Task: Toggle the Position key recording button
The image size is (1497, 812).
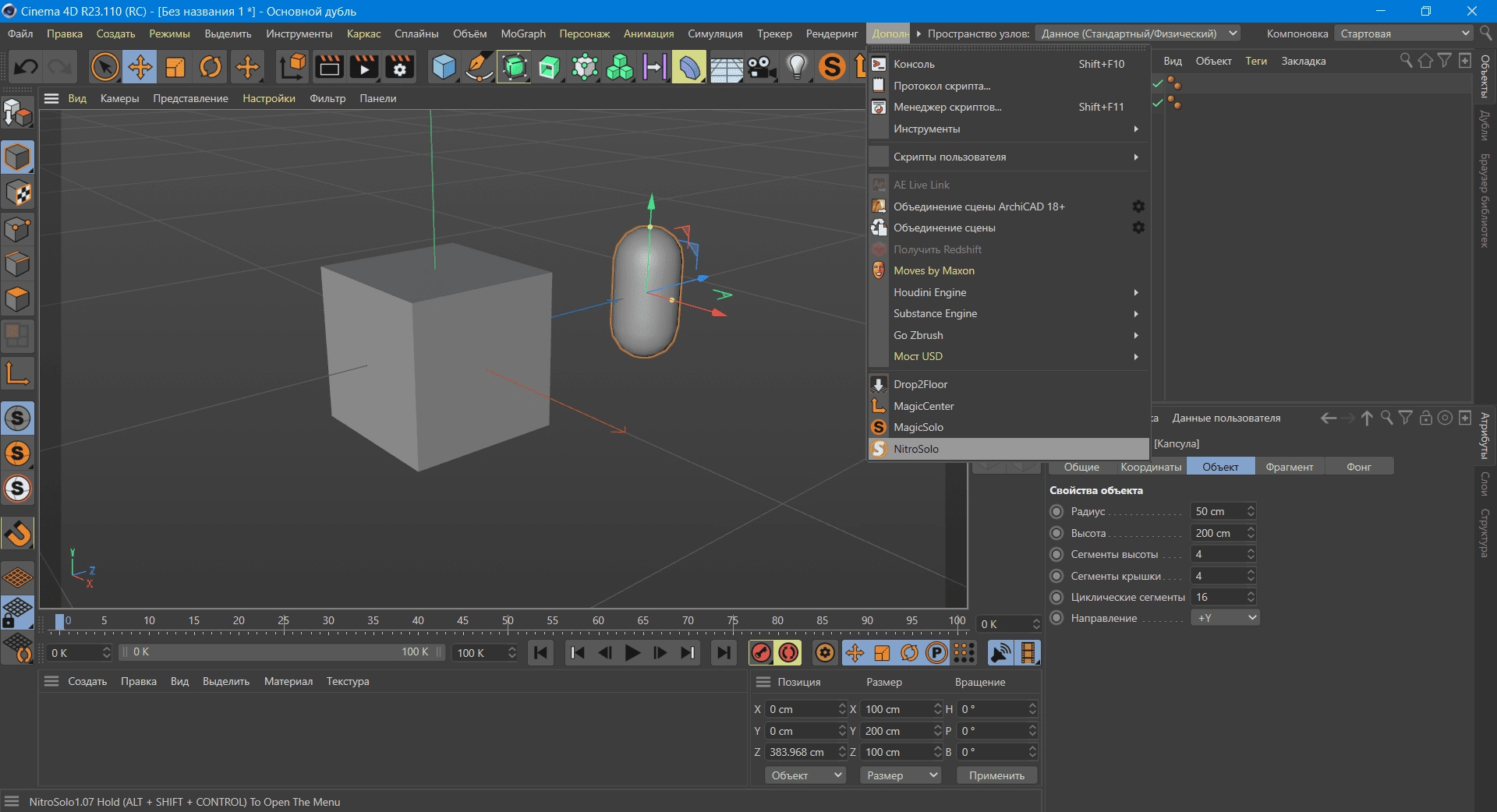Action: (x=855, y=653)
